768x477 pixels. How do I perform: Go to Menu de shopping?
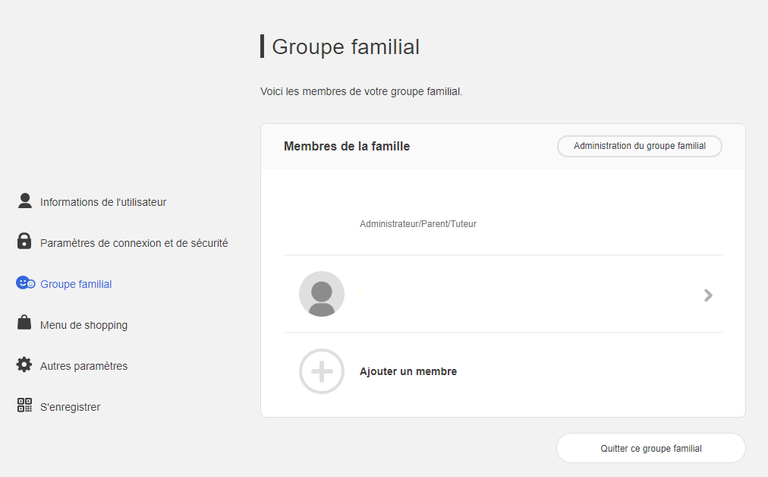click(84, 325)
